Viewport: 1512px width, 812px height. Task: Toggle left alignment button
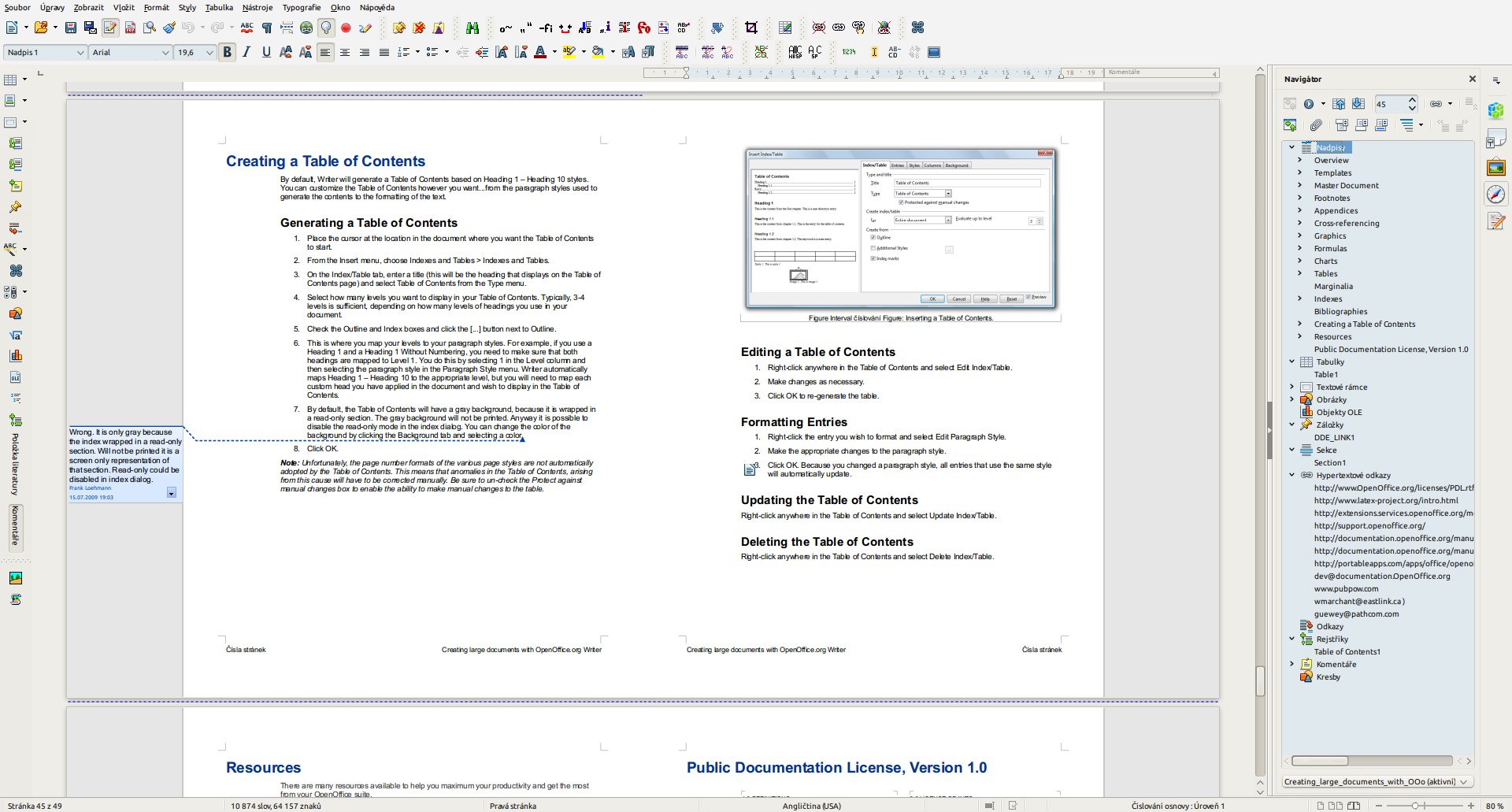[x=325, y=52]
